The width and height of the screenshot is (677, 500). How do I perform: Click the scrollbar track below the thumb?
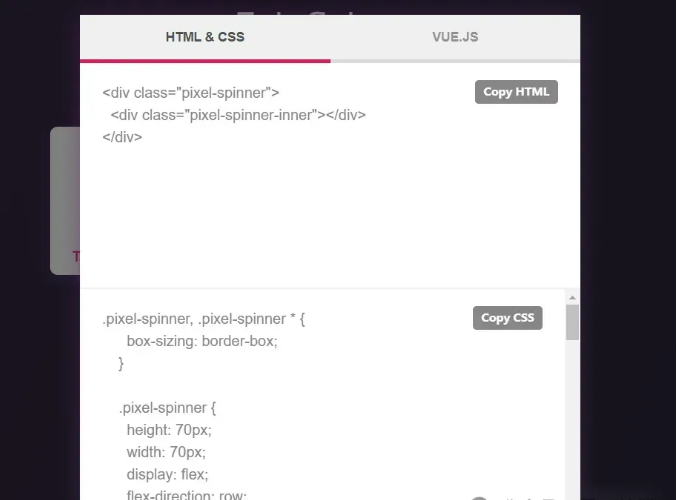coord(573,419)
